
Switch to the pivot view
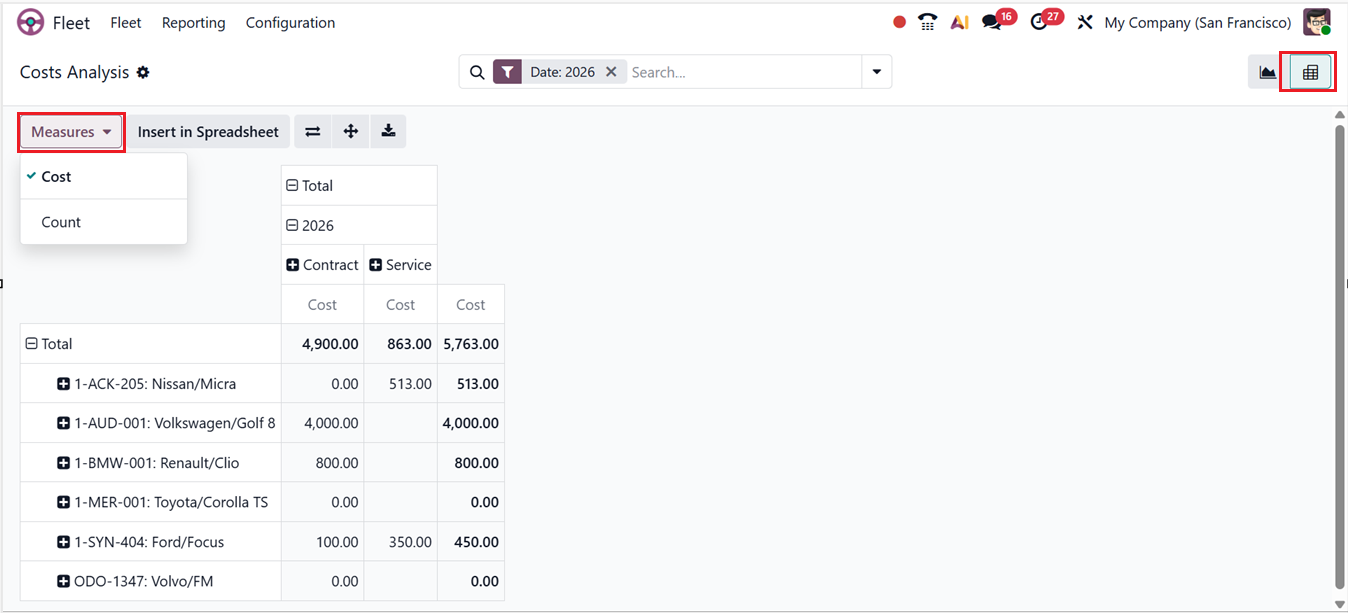click(1310, 72)
